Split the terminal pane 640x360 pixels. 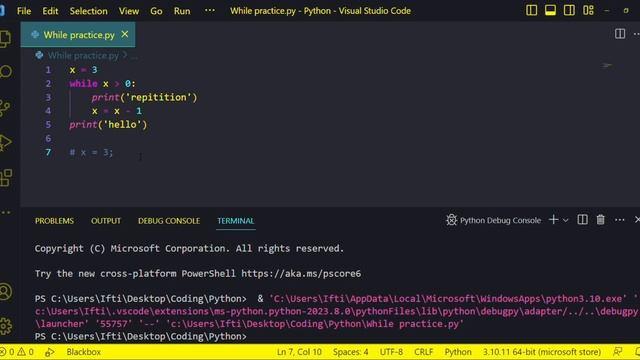[582, 220]
